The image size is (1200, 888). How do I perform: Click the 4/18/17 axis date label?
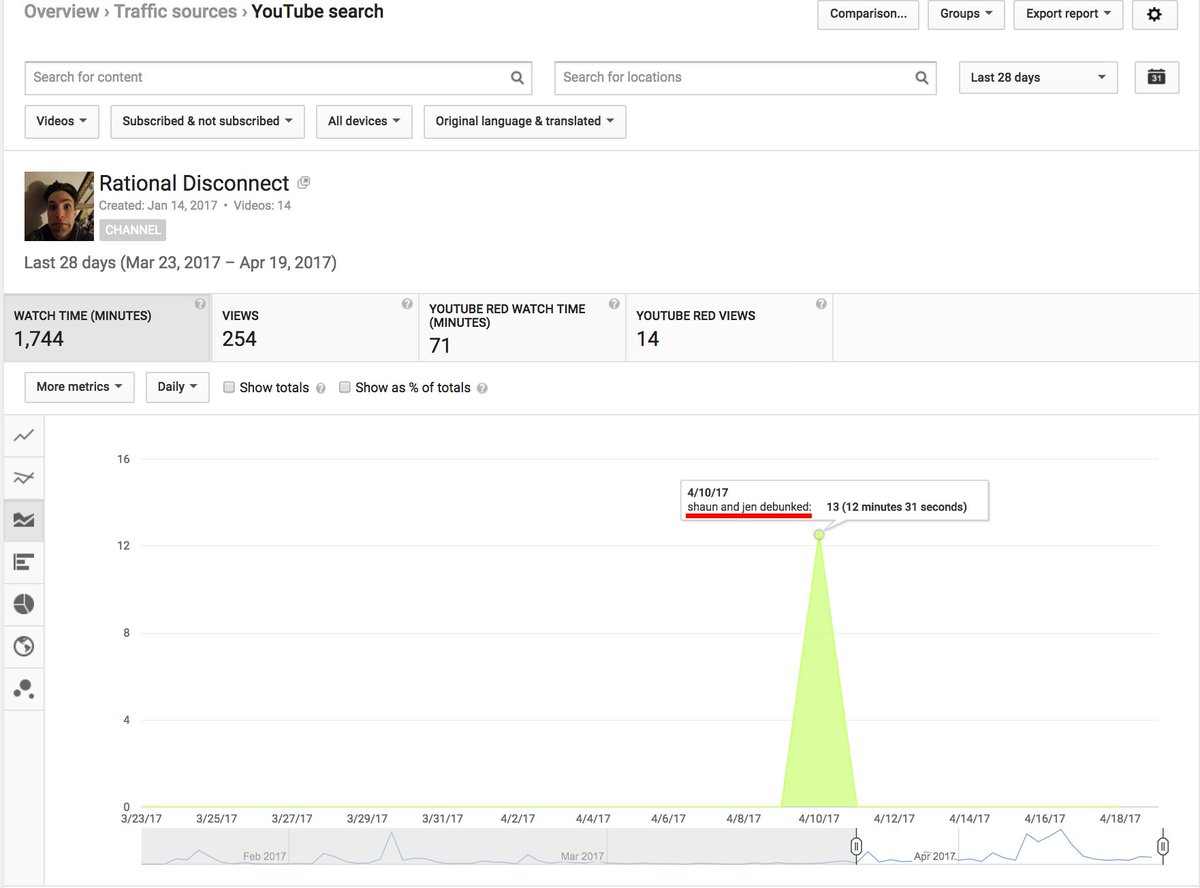1120,819
